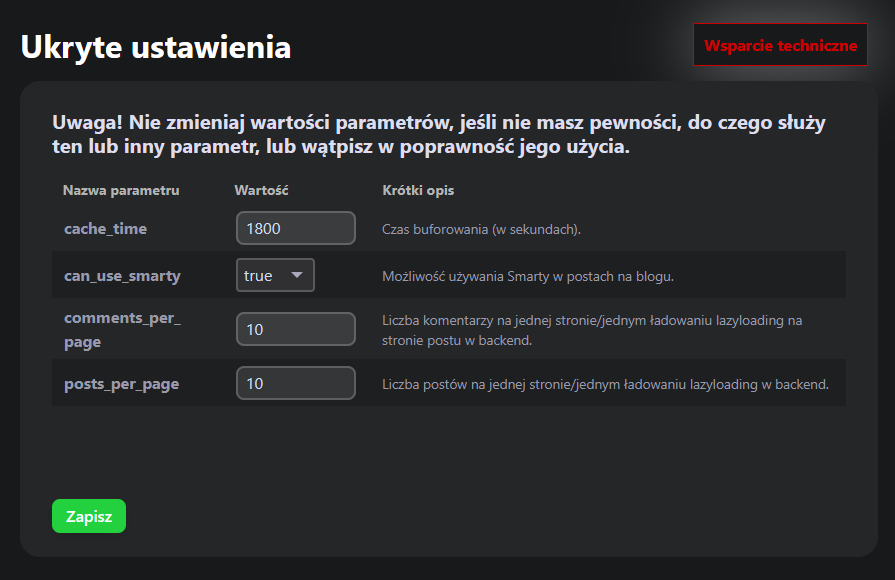Image resolution: width=895 pixels, height=580 pixels.
Task: Click the Uwaga warning message text
Action: pos(440,134)
